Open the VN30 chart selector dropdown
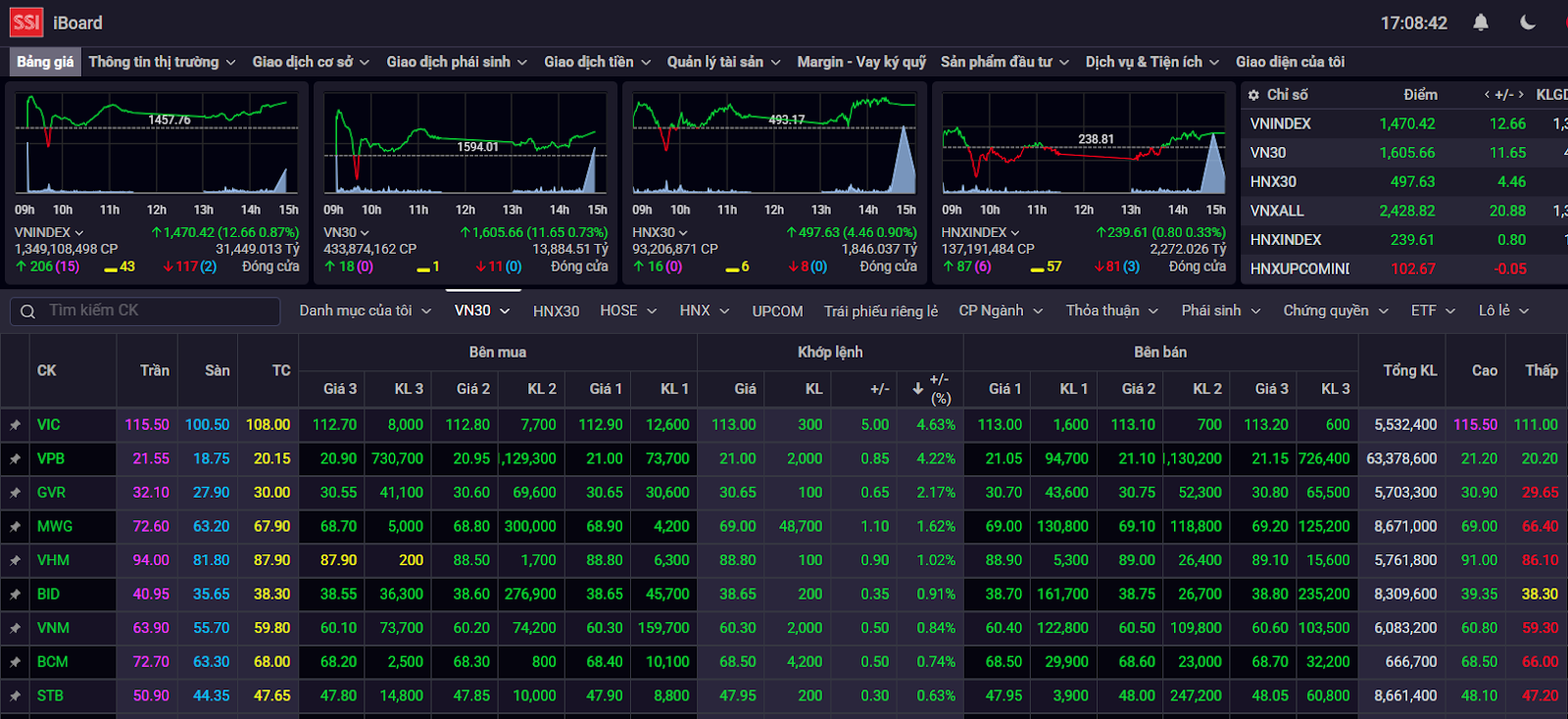Image resolution: width=1568 pixels, height=719 pixels. click(346, 232)
